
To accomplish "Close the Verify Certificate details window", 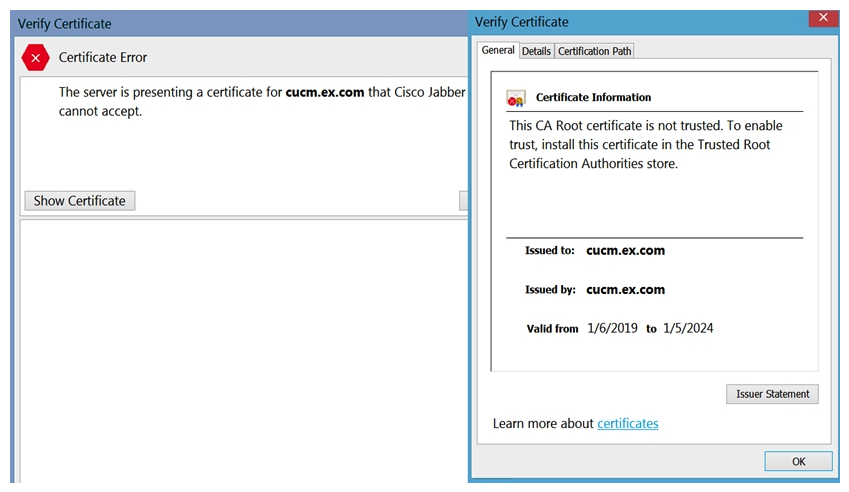I will 823,18.
